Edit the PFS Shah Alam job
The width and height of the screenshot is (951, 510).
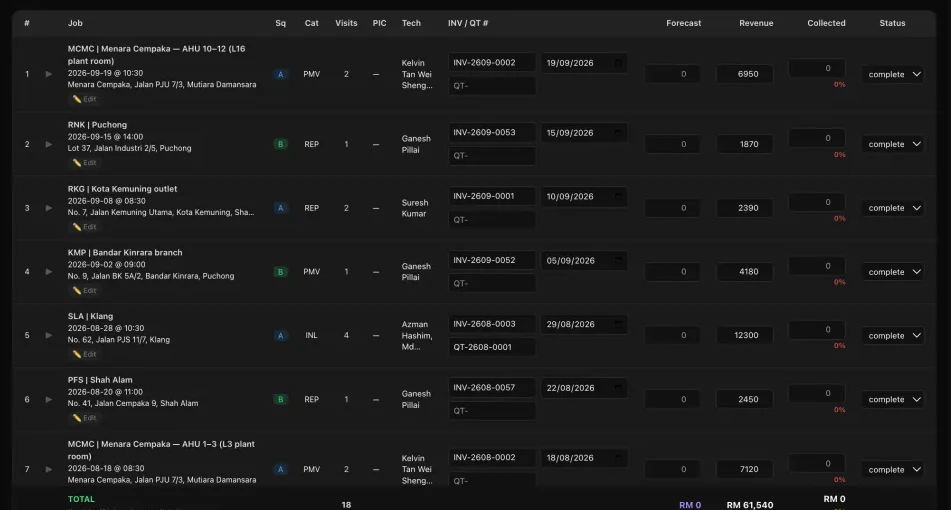coord(85,418)
